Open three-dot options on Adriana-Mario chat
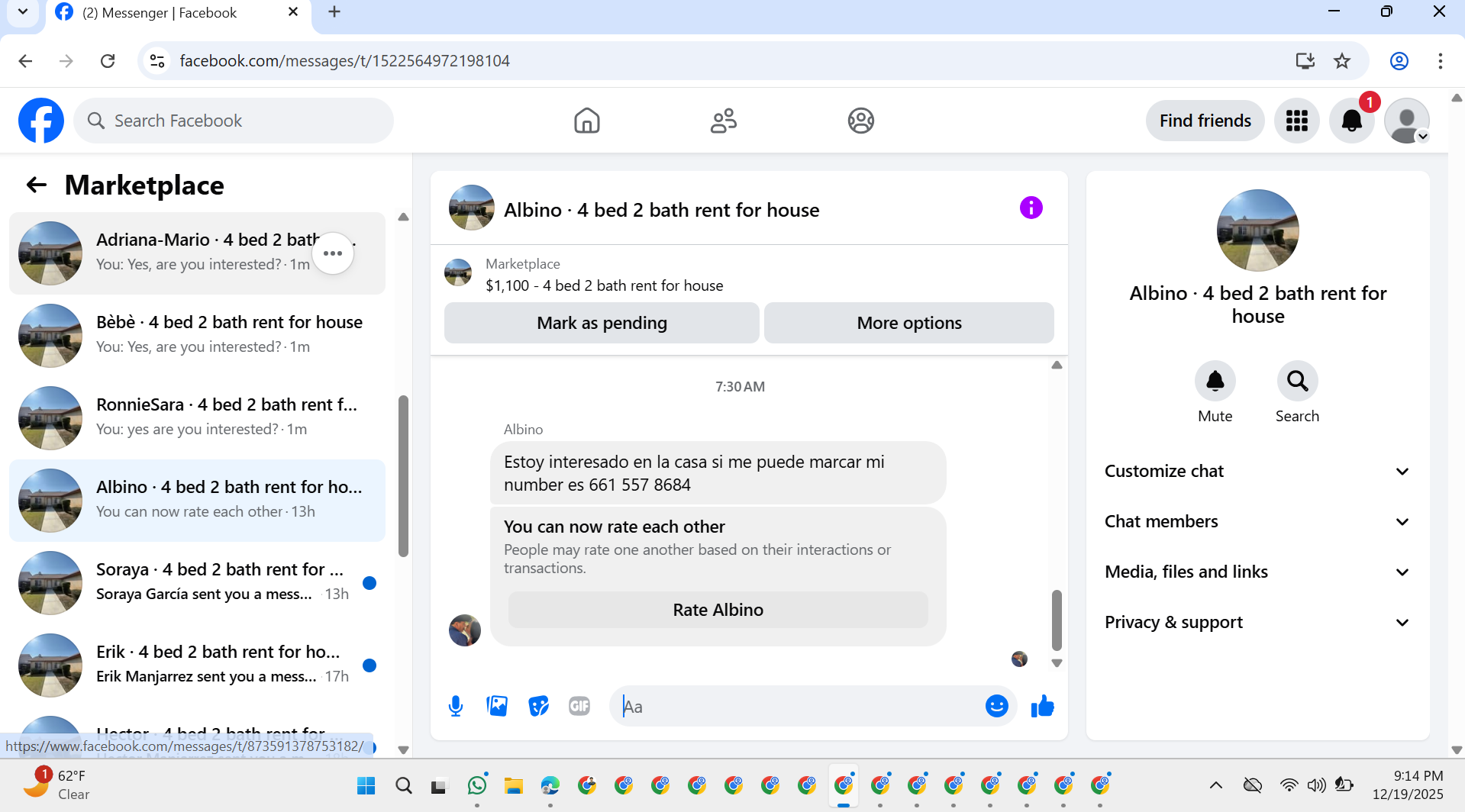1465x812 pixels. pos(333,253)
